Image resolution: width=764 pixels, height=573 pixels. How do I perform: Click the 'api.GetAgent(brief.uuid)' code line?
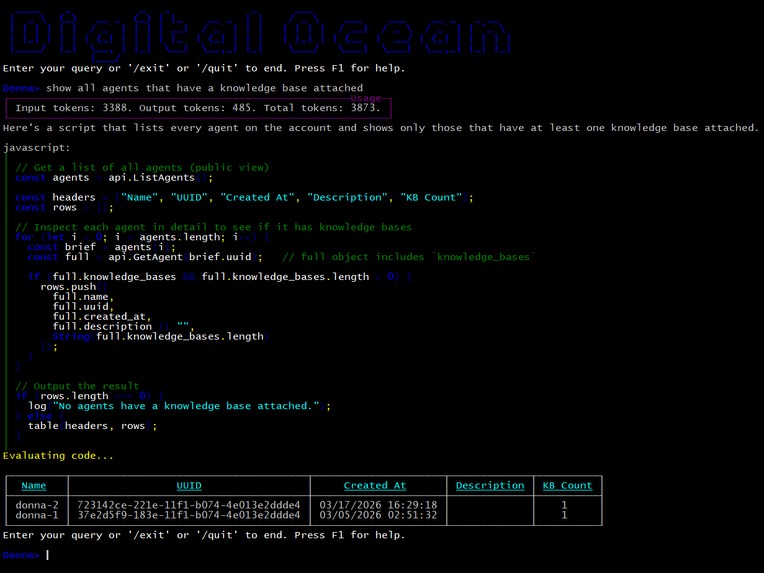145,257
